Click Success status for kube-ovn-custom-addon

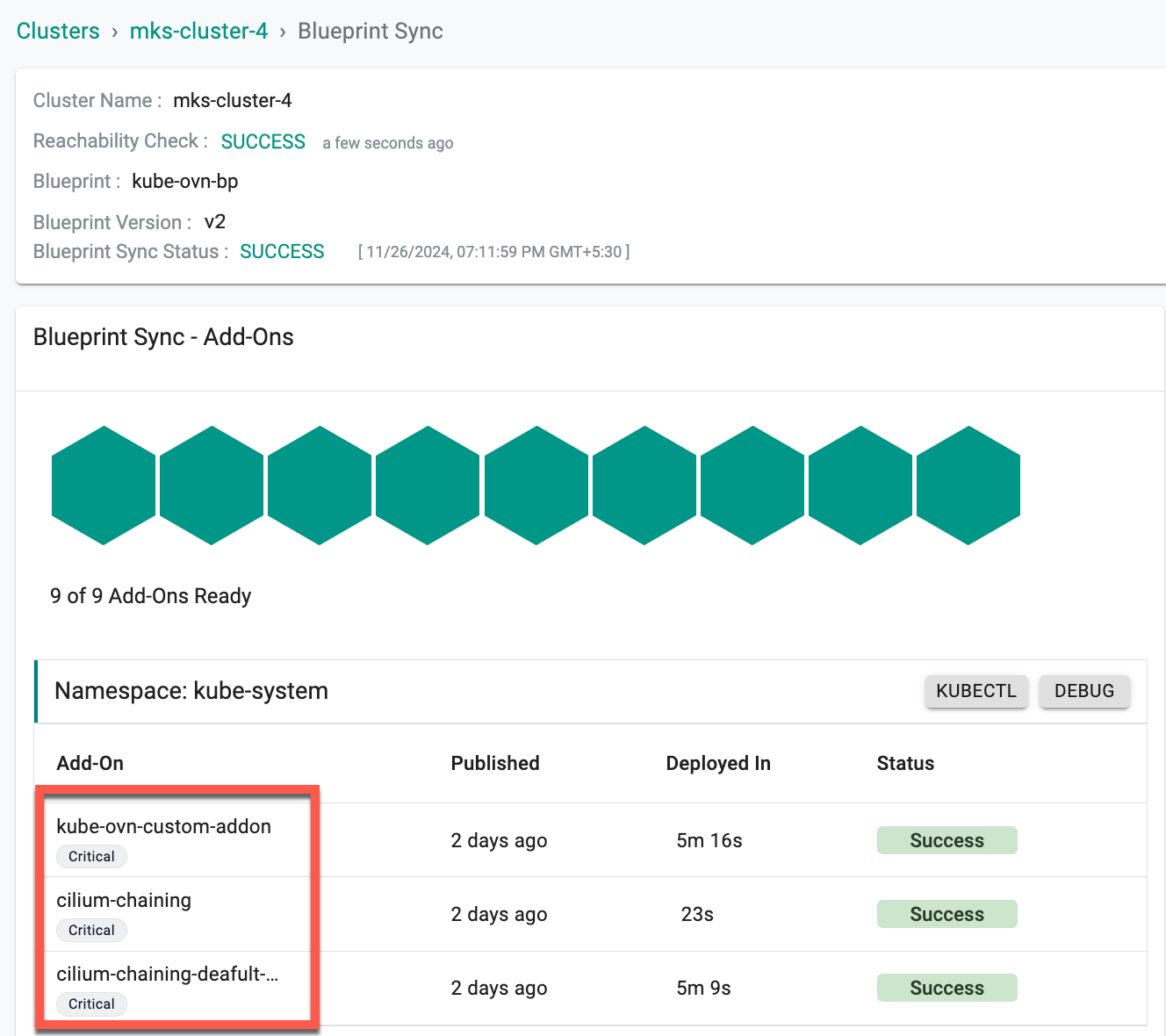(x=946, y=840)
